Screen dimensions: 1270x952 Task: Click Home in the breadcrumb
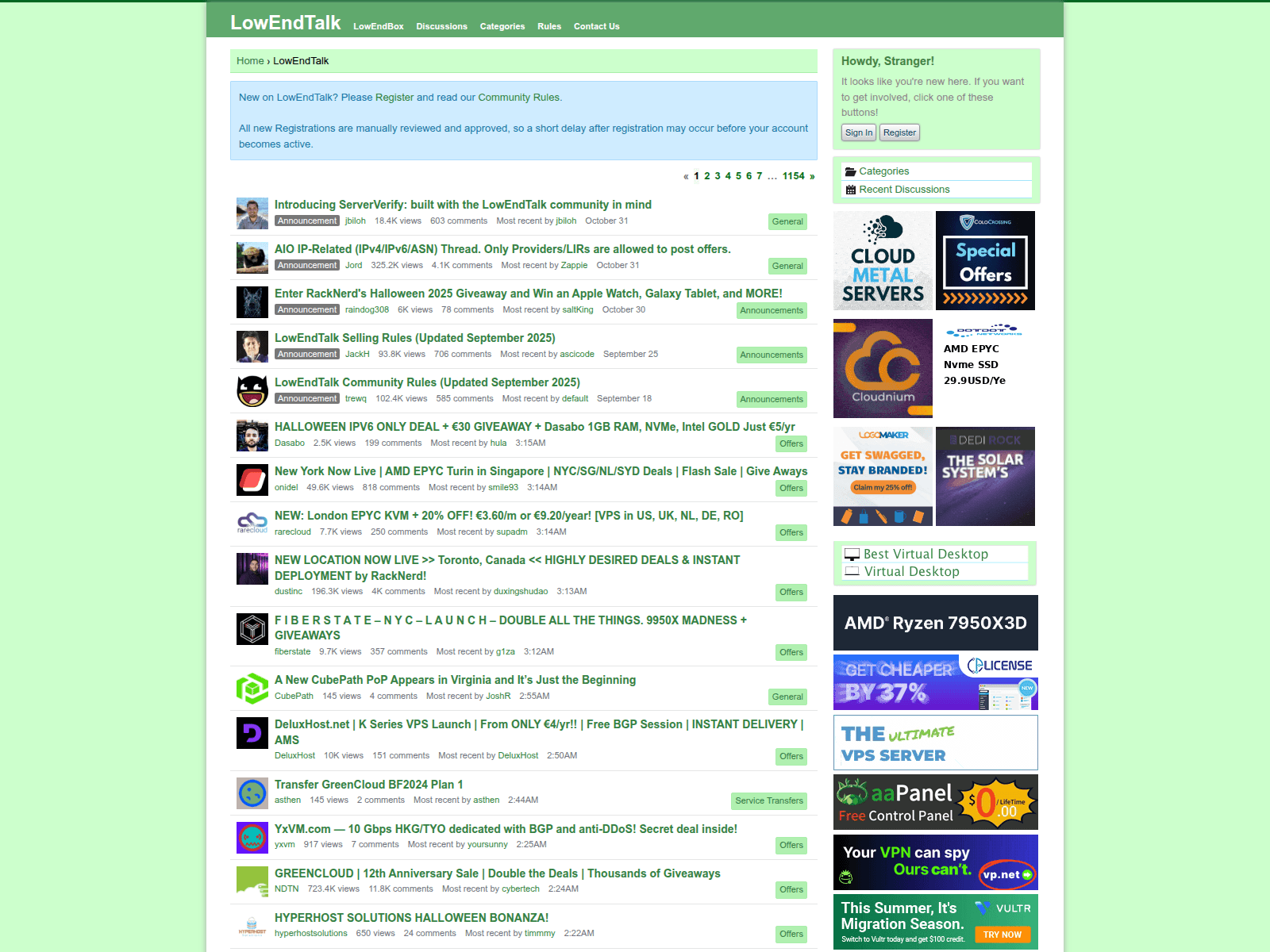pyautogui.click(x=250, y=61)
